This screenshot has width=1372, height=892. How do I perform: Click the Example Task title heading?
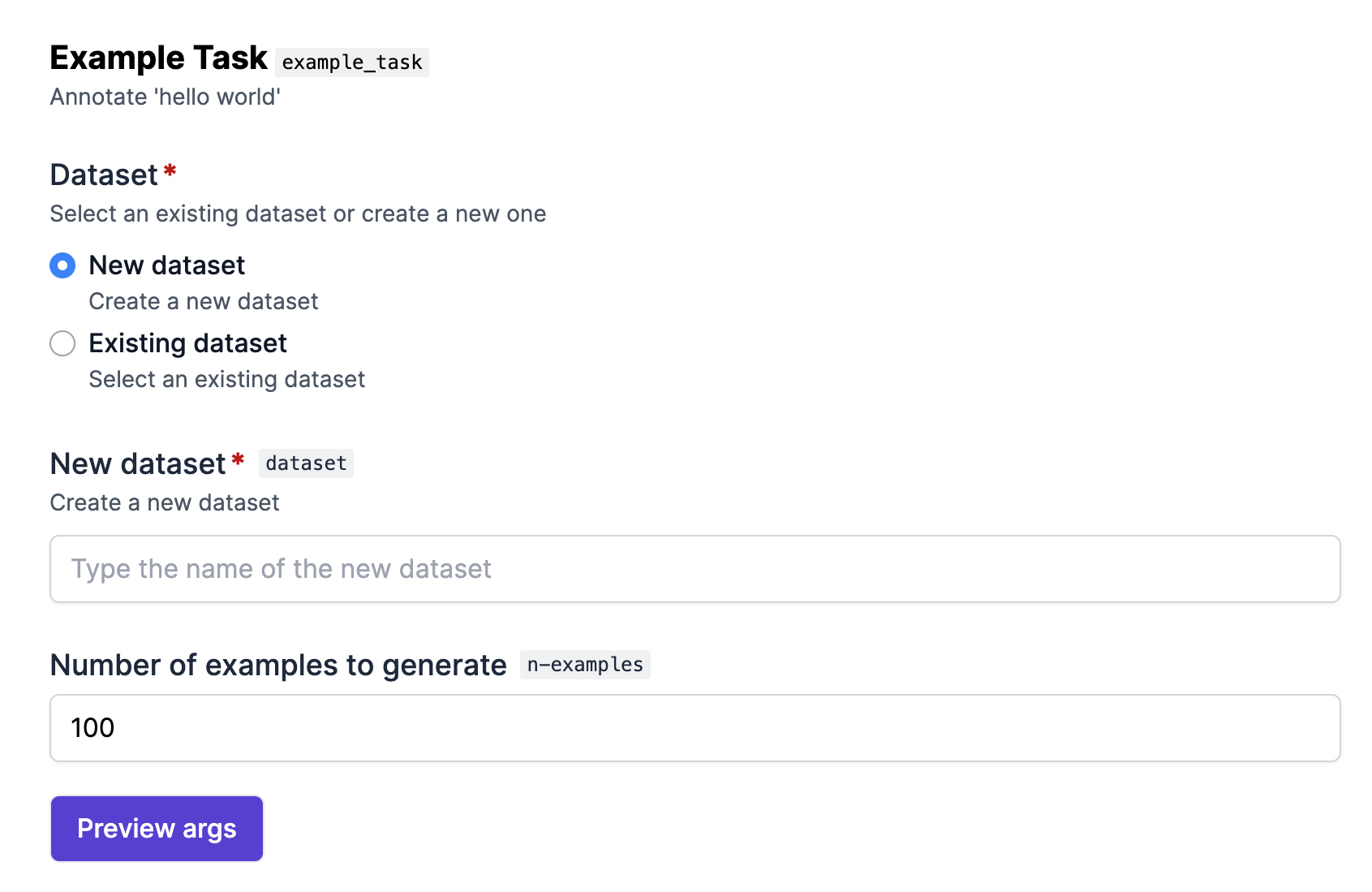[x=158, y=58]
